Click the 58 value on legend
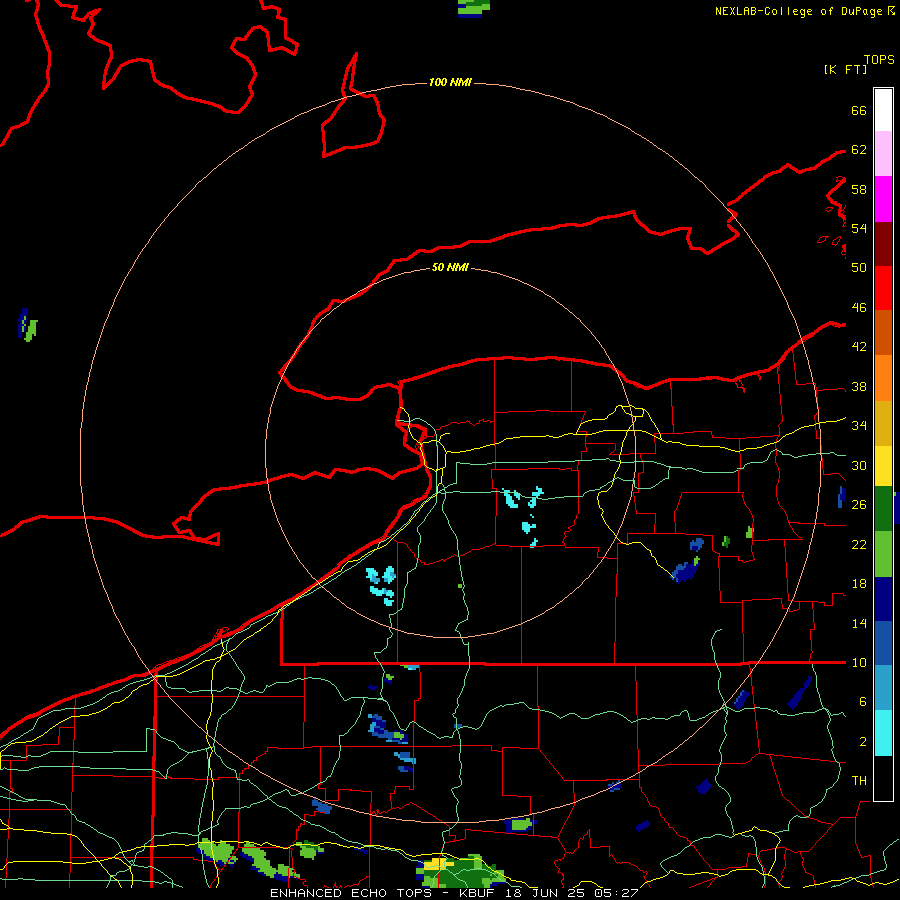Image resolution: width=900 pixels, height=900 pixels. point(859,189)
